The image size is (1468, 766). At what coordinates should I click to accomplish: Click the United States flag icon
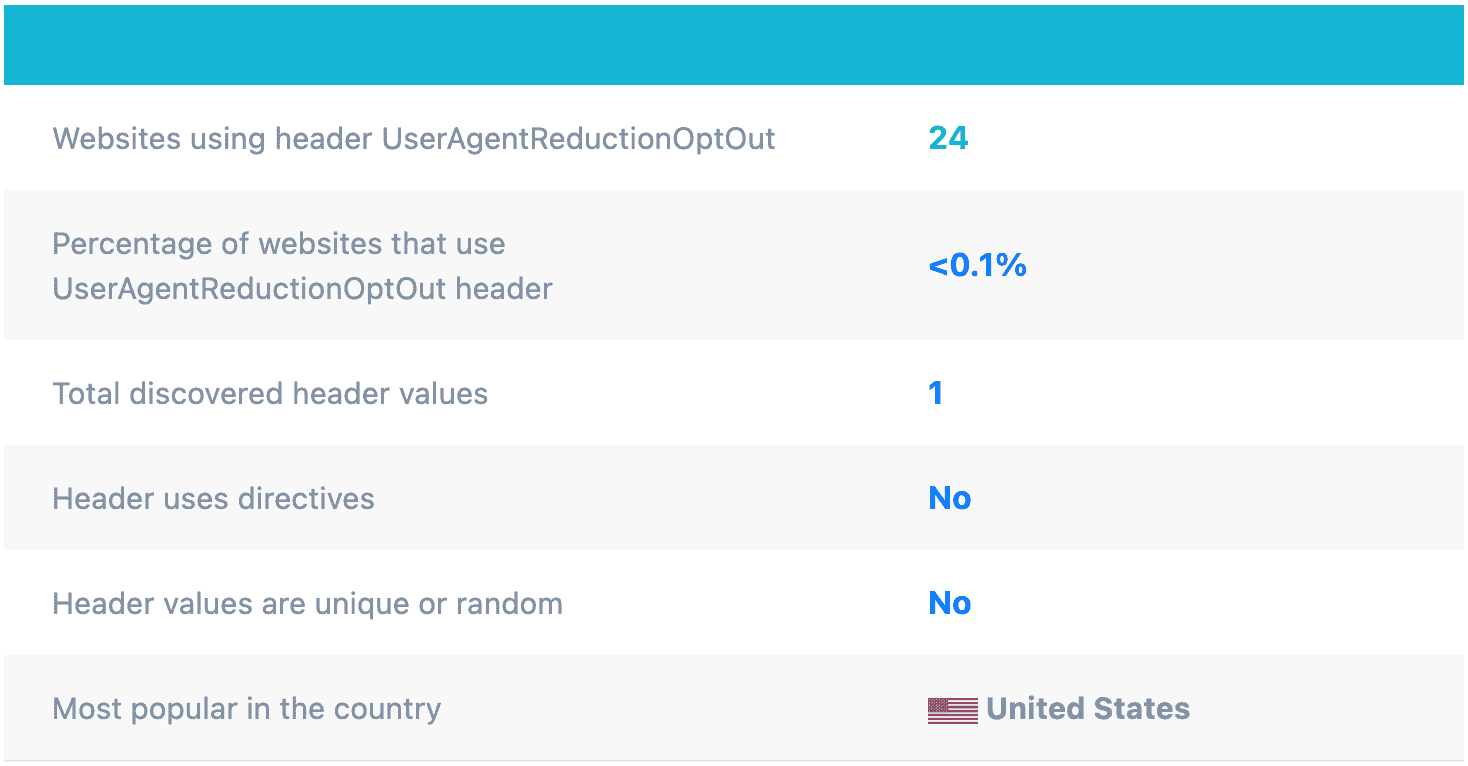[952, 710]
